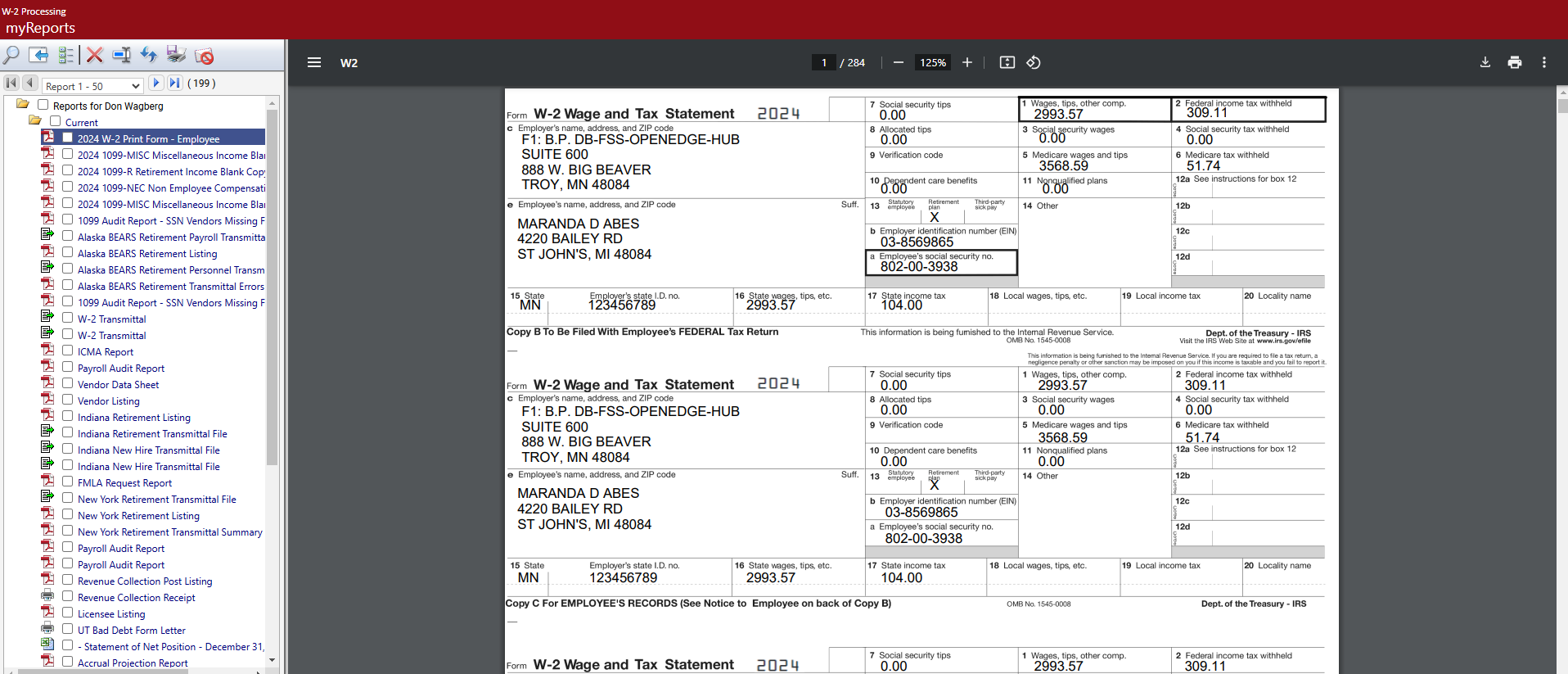
Task: Zoom in the PDF with plus
Action: (x=967, y=62)
